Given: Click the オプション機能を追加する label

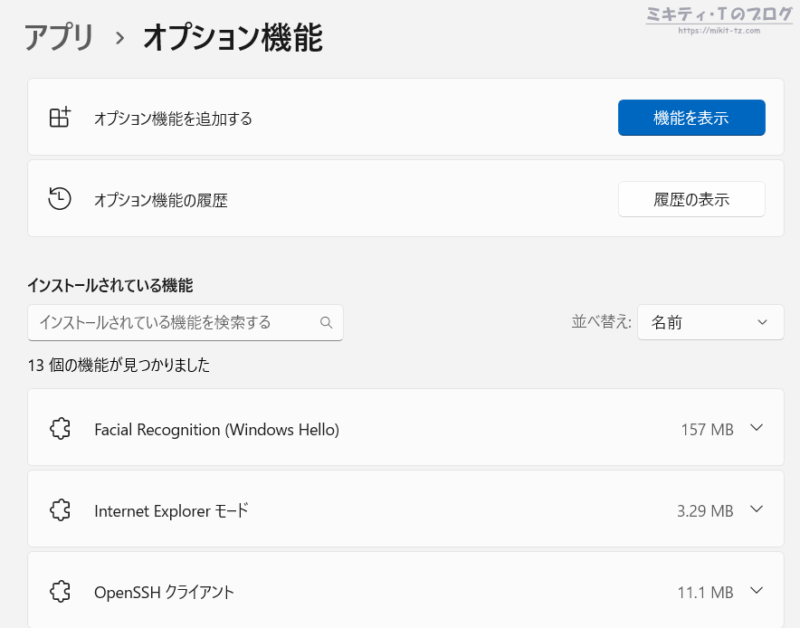Looking at the screenshot, I should pyautogui.click(x=173, y=118).
